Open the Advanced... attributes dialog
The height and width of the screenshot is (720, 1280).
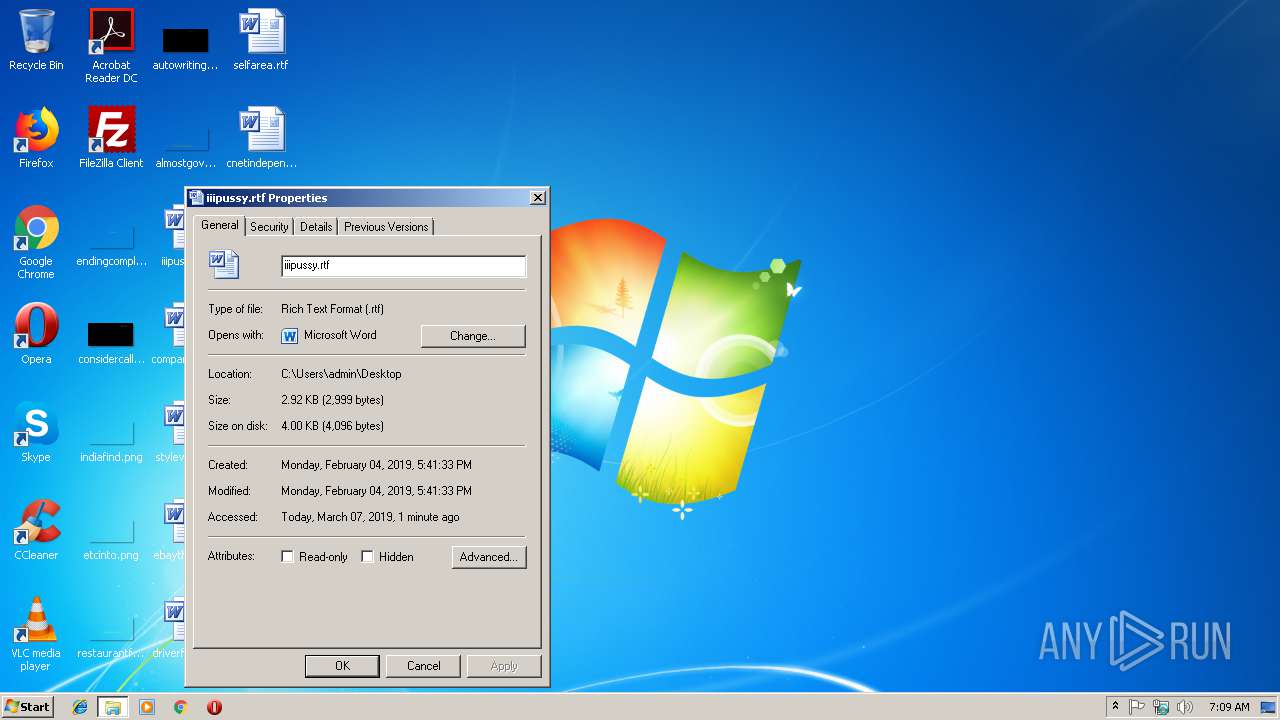pyautogui.click(x=488, y=557)
